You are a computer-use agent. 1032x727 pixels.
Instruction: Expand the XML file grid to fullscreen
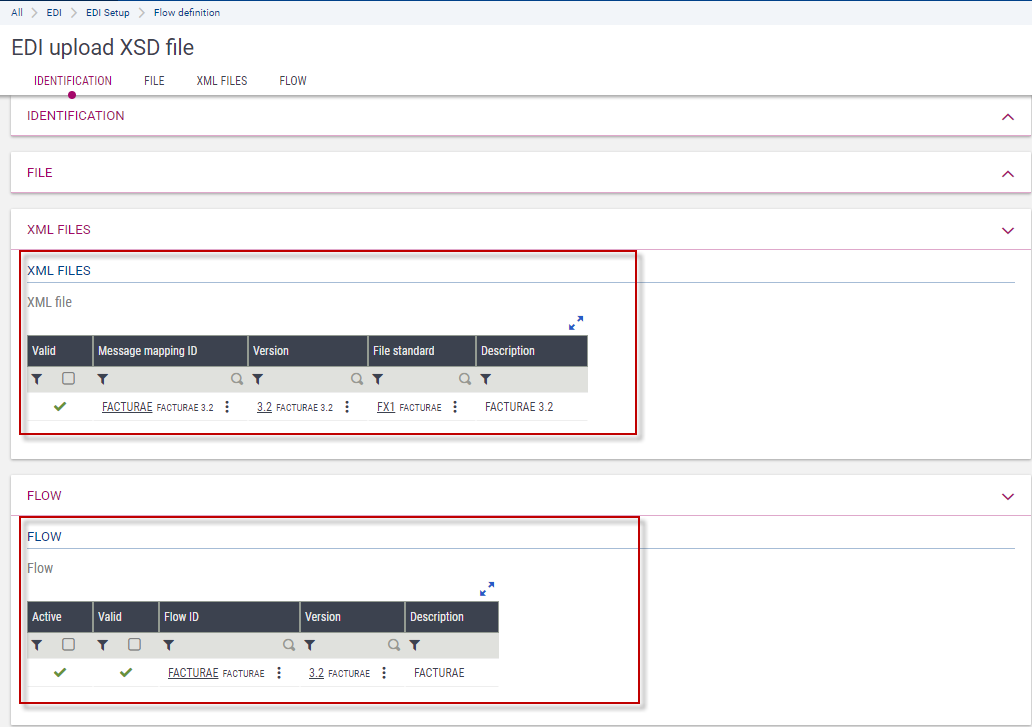click(x=576, y=323)
